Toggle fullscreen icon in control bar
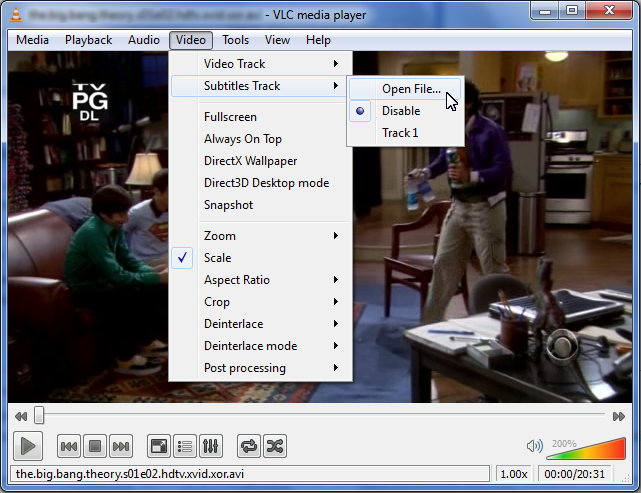This screenshot has width=641, height=493. tap(158, 446)
